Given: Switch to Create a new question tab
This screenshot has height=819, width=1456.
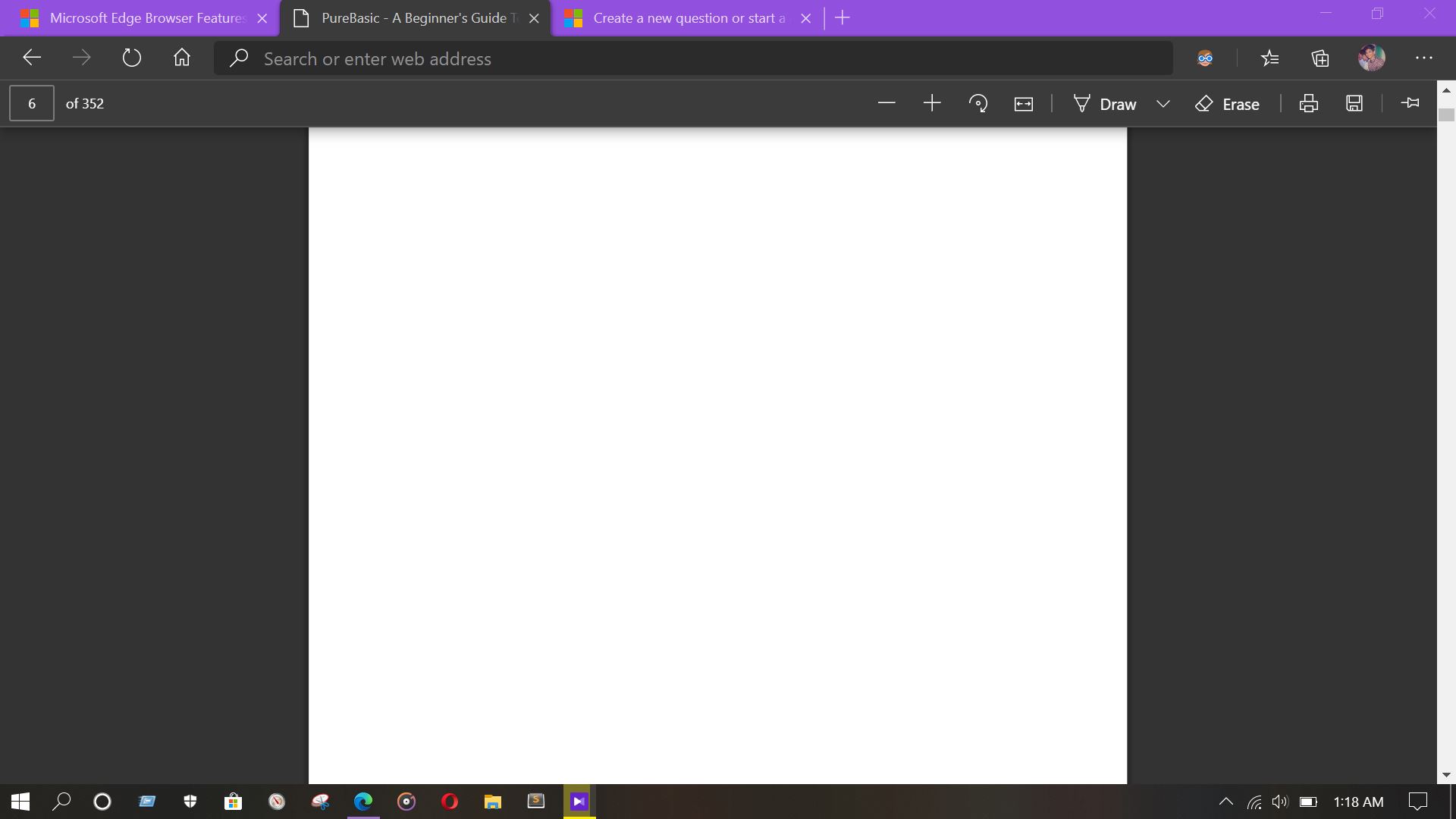Looking at the screenshot, I should (x=679, y=18).
